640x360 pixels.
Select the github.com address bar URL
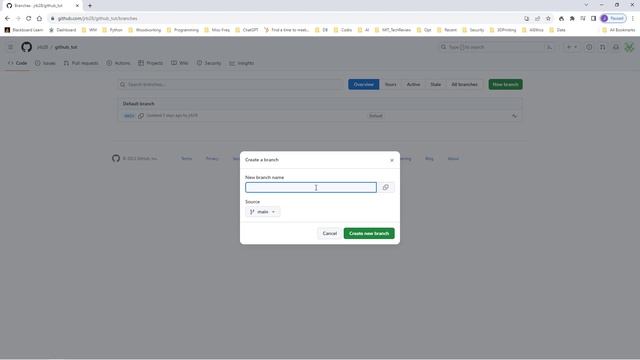pos(98,18)
